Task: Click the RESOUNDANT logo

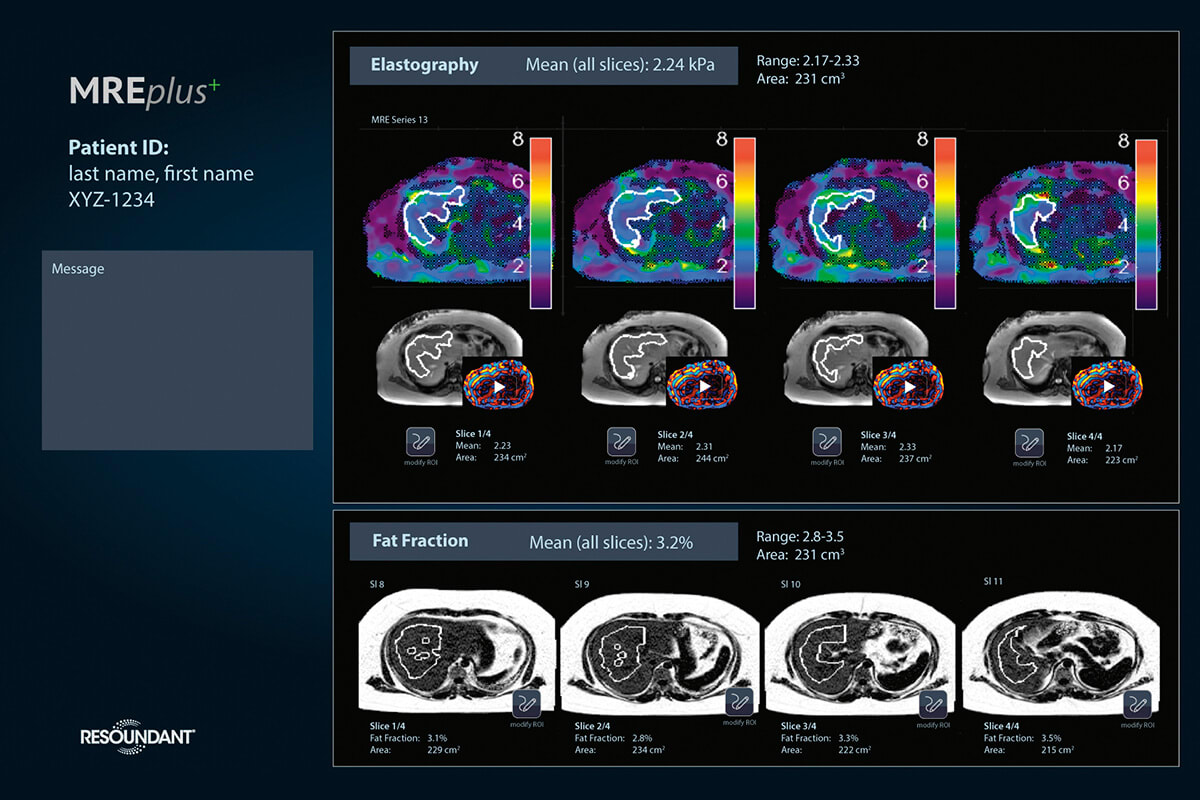Action: coord(137,735)
